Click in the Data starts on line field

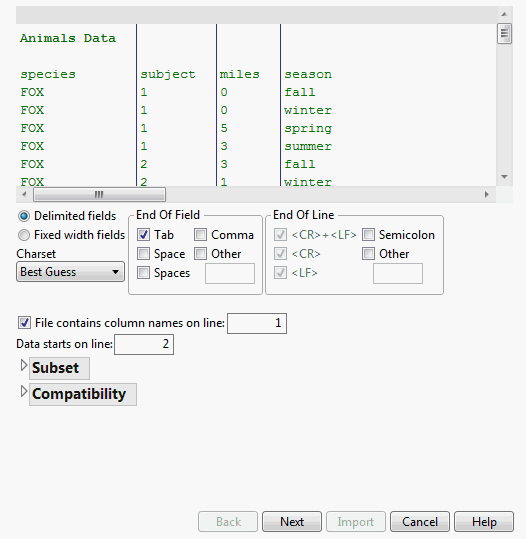tap(144, 344)
